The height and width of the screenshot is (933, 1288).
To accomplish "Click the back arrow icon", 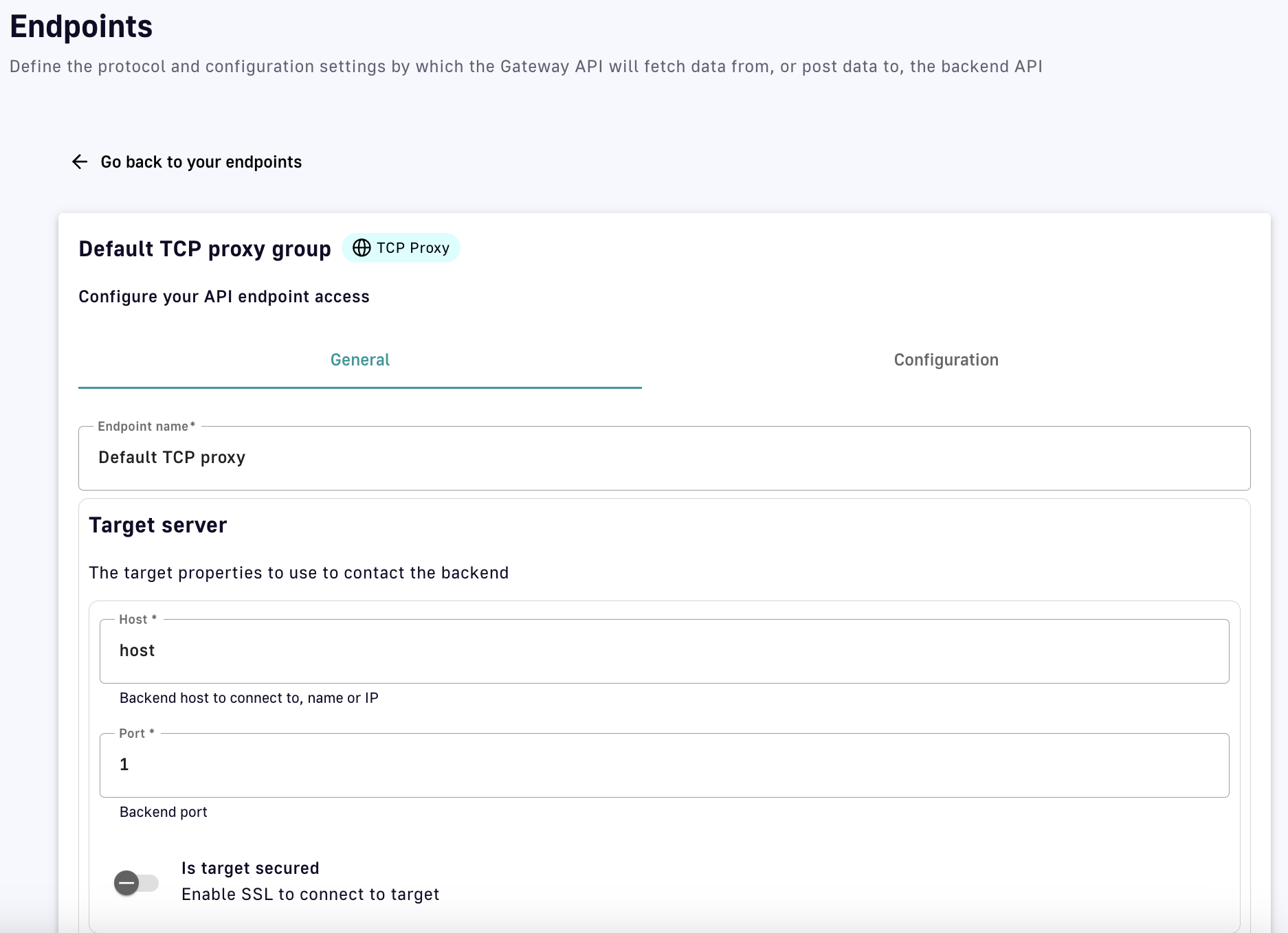I will pos(80,161).
